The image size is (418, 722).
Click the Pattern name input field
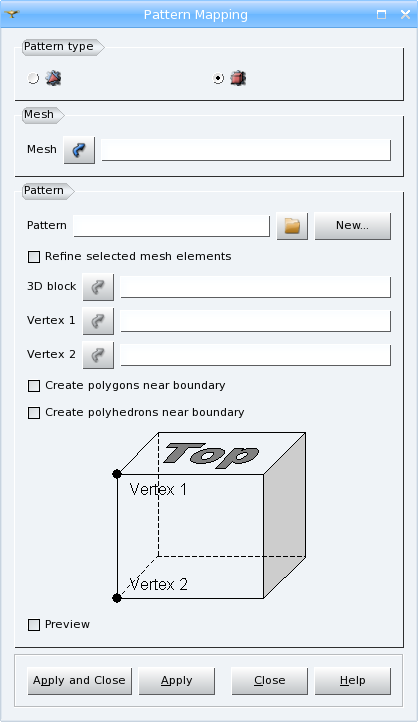coord(171,226)
